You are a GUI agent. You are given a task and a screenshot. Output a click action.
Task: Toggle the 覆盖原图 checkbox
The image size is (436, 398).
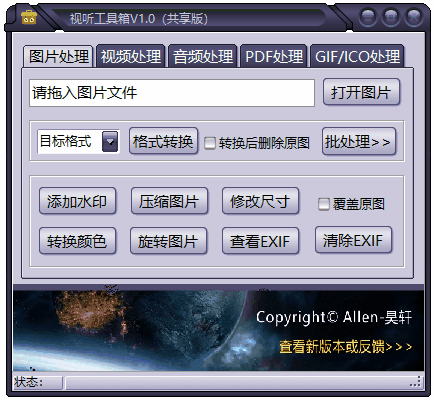pos(324,204)
